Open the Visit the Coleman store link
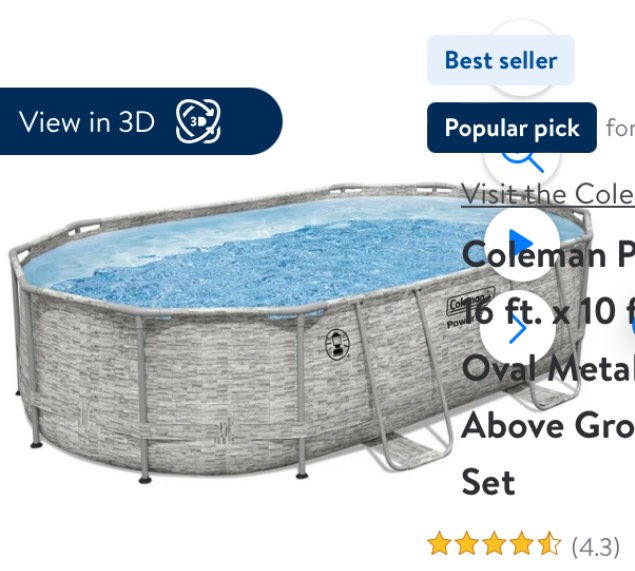The width and height of the screenshot is (635, 571). click(x=548, y=194)
